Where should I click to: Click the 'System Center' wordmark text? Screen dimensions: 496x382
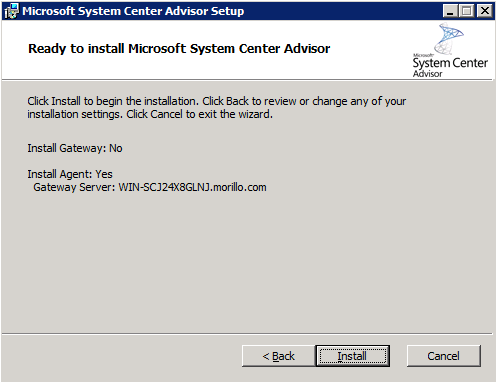point(450,63)
